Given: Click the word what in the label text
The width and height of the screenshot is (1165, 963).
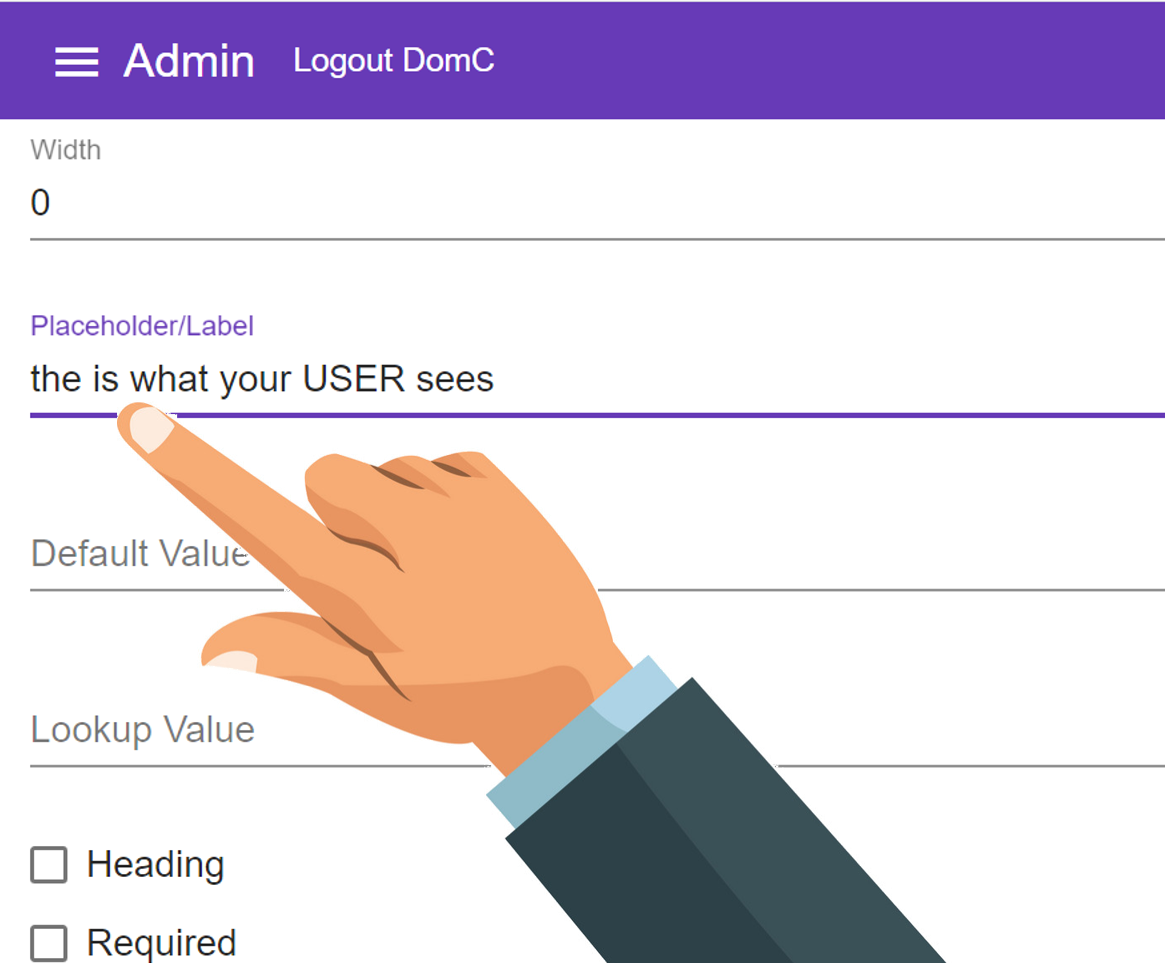Looking at the screenshot, I should click(x=169, y=379).
